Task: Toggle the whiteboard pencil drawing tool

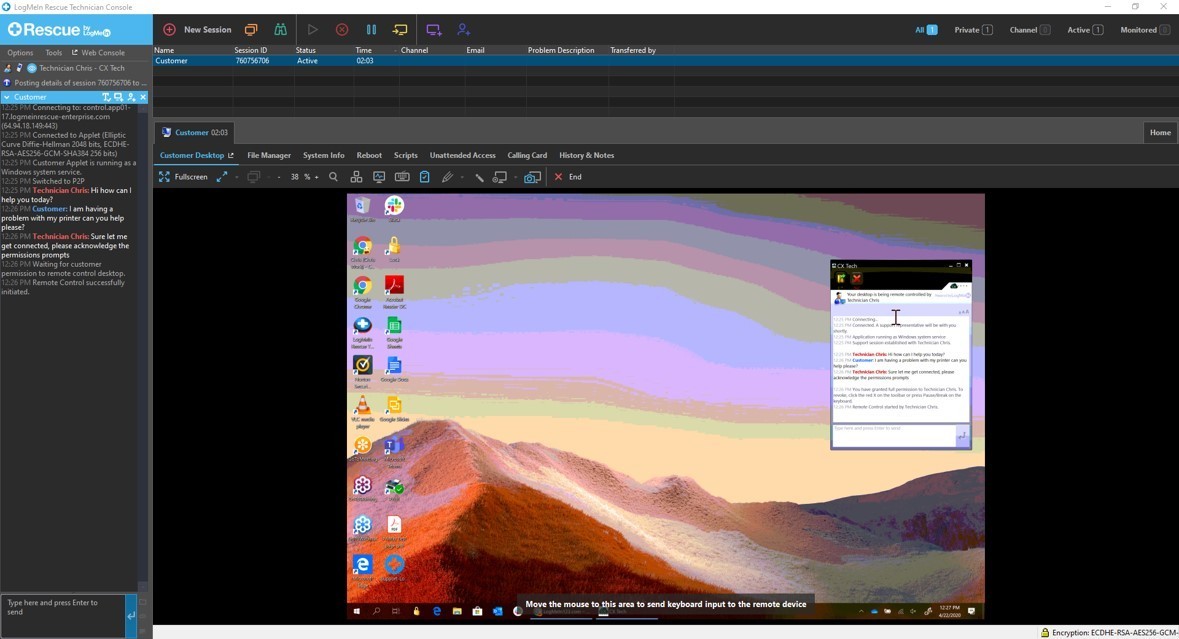Action: coord(447,177)
